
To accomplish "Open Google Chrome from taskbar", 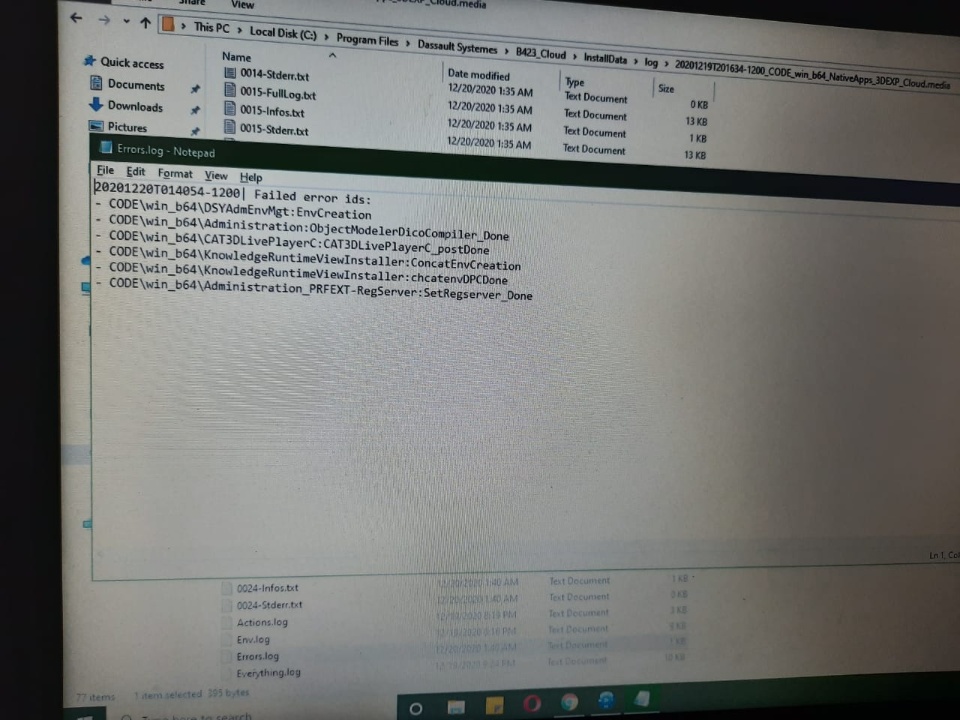I will pos(569,702).
